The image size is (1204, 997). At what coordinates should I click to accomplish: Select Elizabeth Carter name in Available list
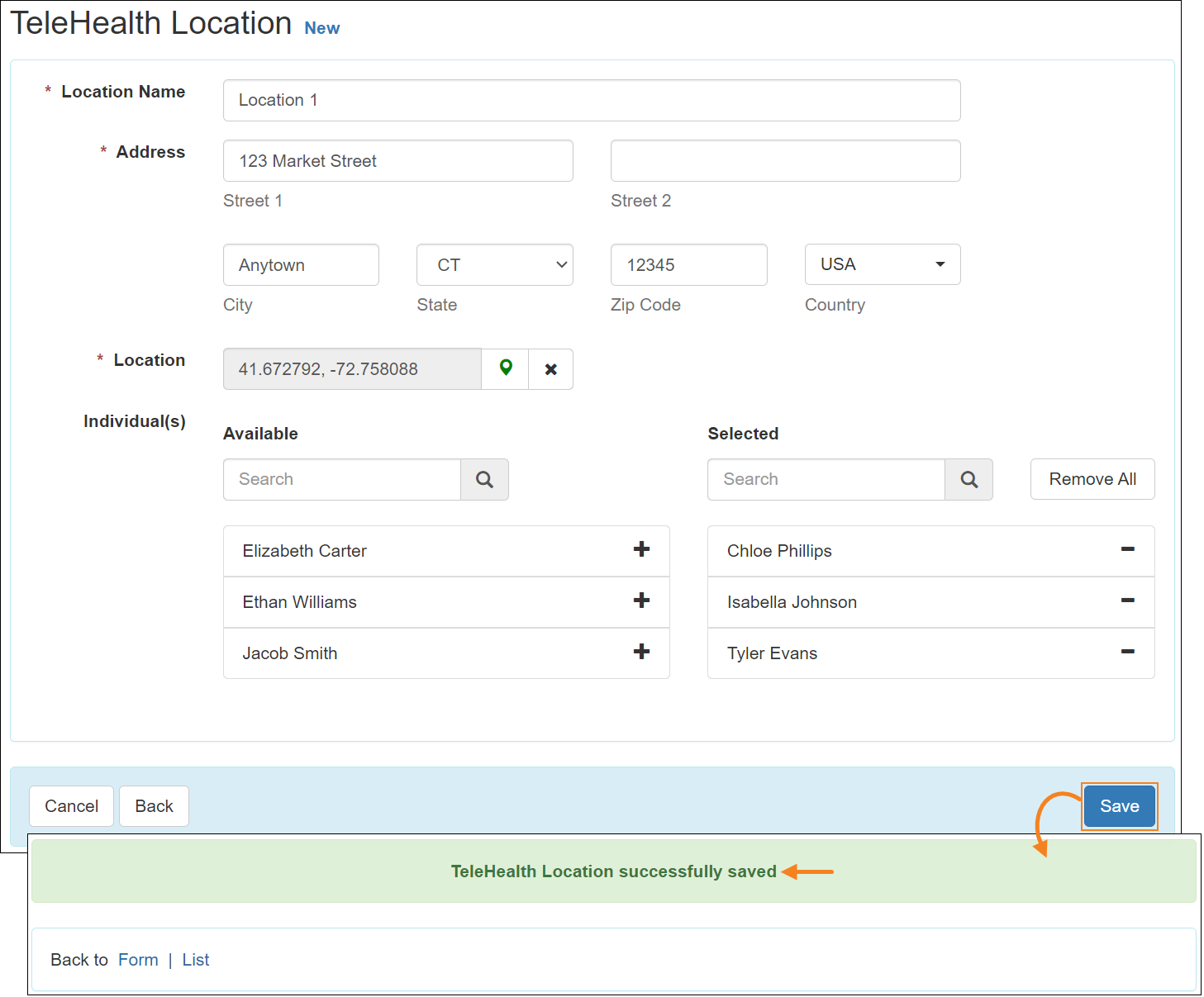(304, 551)
